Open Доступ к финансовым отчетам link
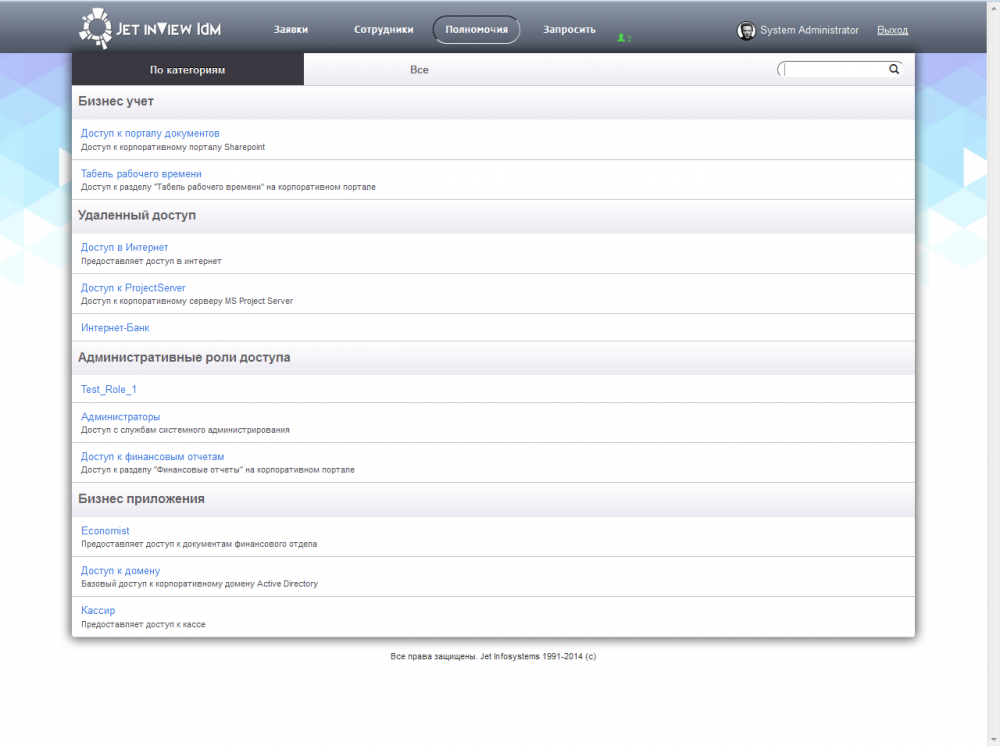Screen dimensions: 1000x746 point(152,457)
